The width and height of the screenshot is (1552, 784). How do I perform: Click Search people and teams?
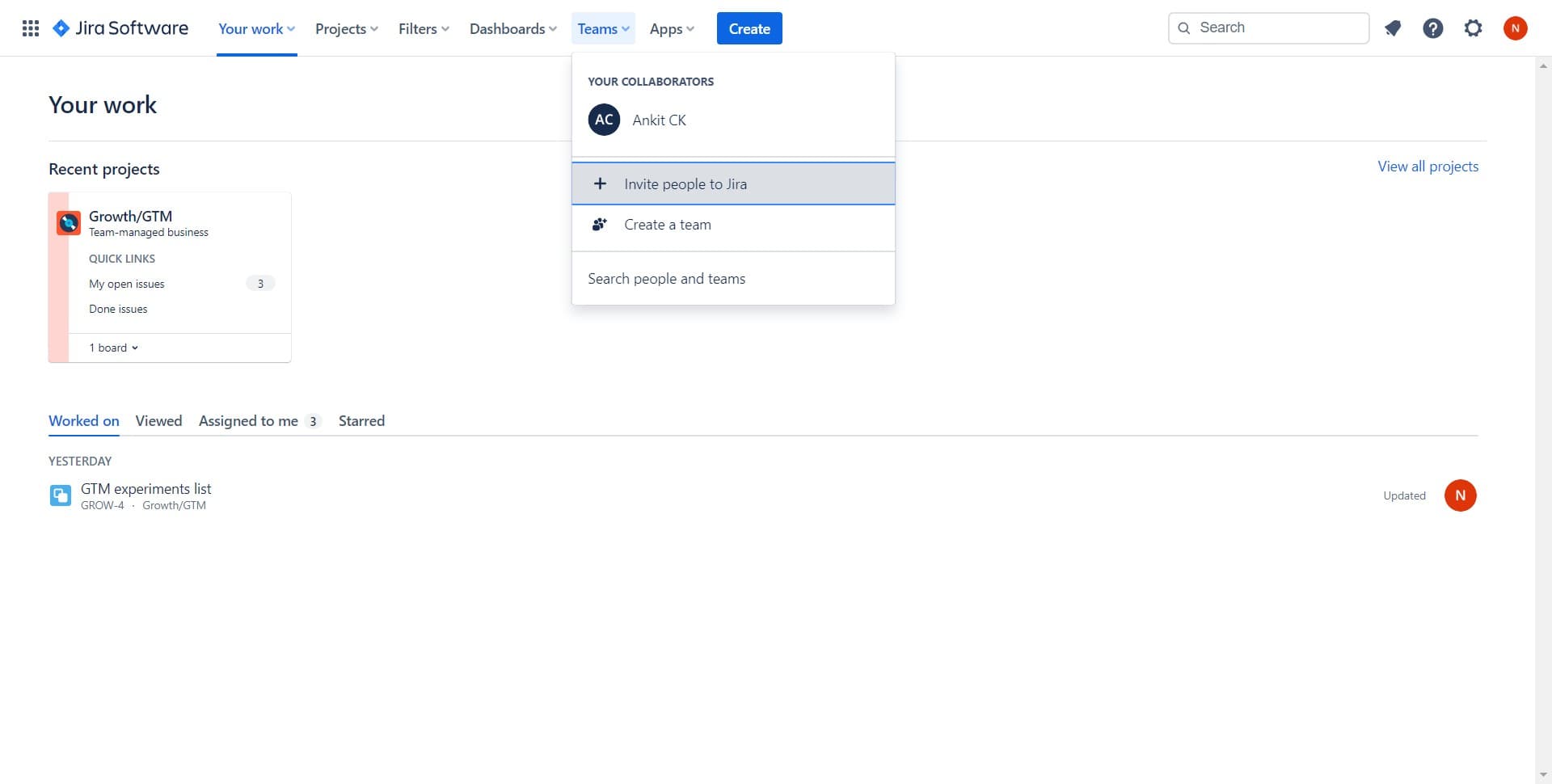(x=666, y=278)
